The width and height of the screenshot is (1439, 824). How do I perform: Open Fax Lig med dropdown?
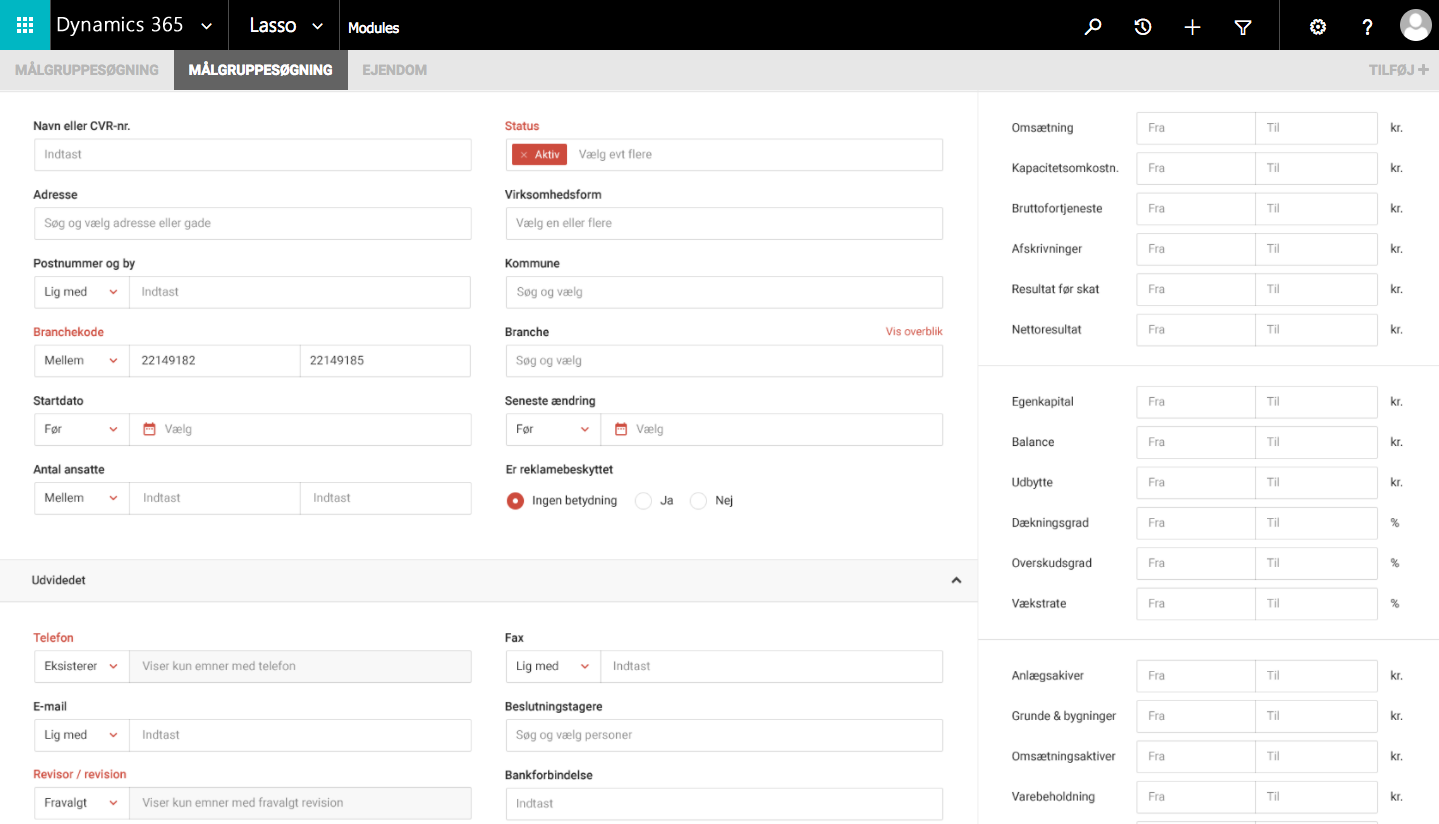(x=553, y=666)
